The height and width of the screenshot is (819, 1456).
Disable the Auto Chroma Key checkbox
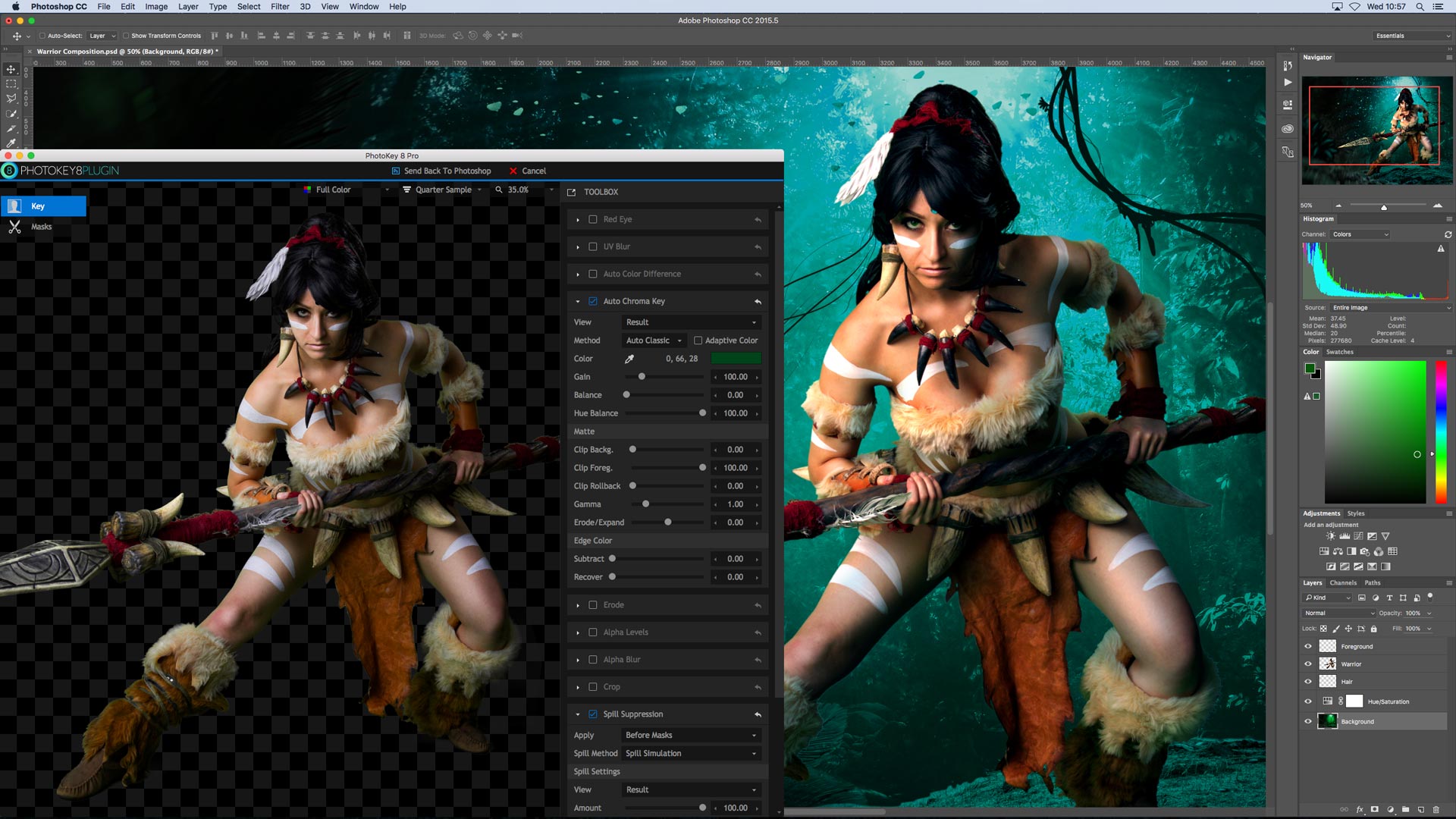click(593, 302)
